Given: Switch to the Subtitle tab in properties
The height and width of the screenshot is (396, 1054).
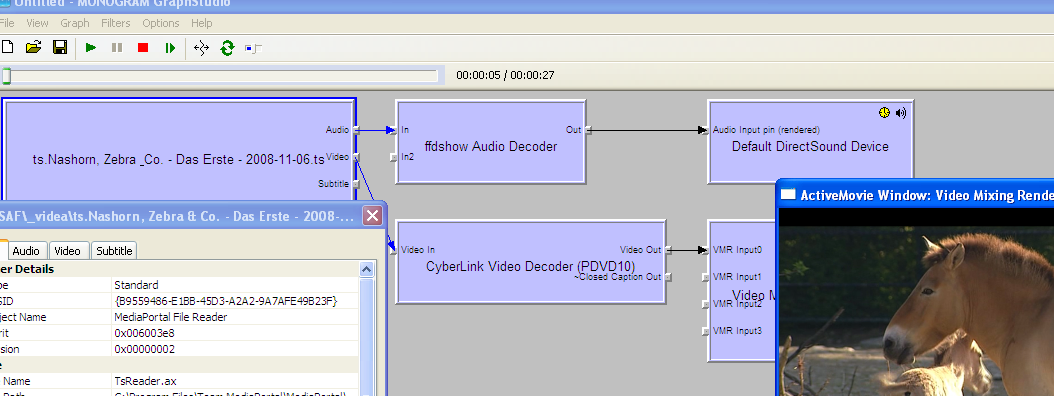Looking at the screenshot, I should [x=114, y=251].
